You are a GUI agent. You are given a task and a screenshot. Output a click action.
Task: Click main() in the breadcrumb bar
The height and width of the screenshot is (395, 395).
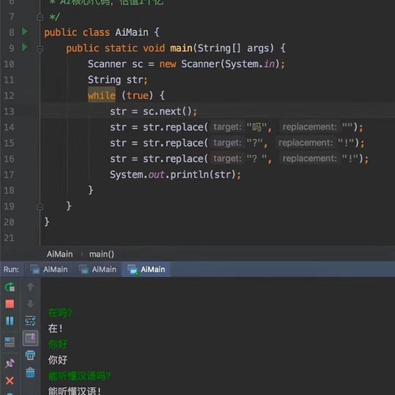[x=101, y=254]
